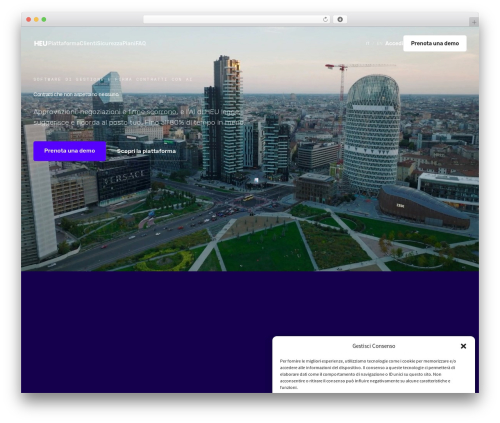This screenshot has height=423, width=500.
Task: Click the browser reload icon
Action: coord(325,19)
